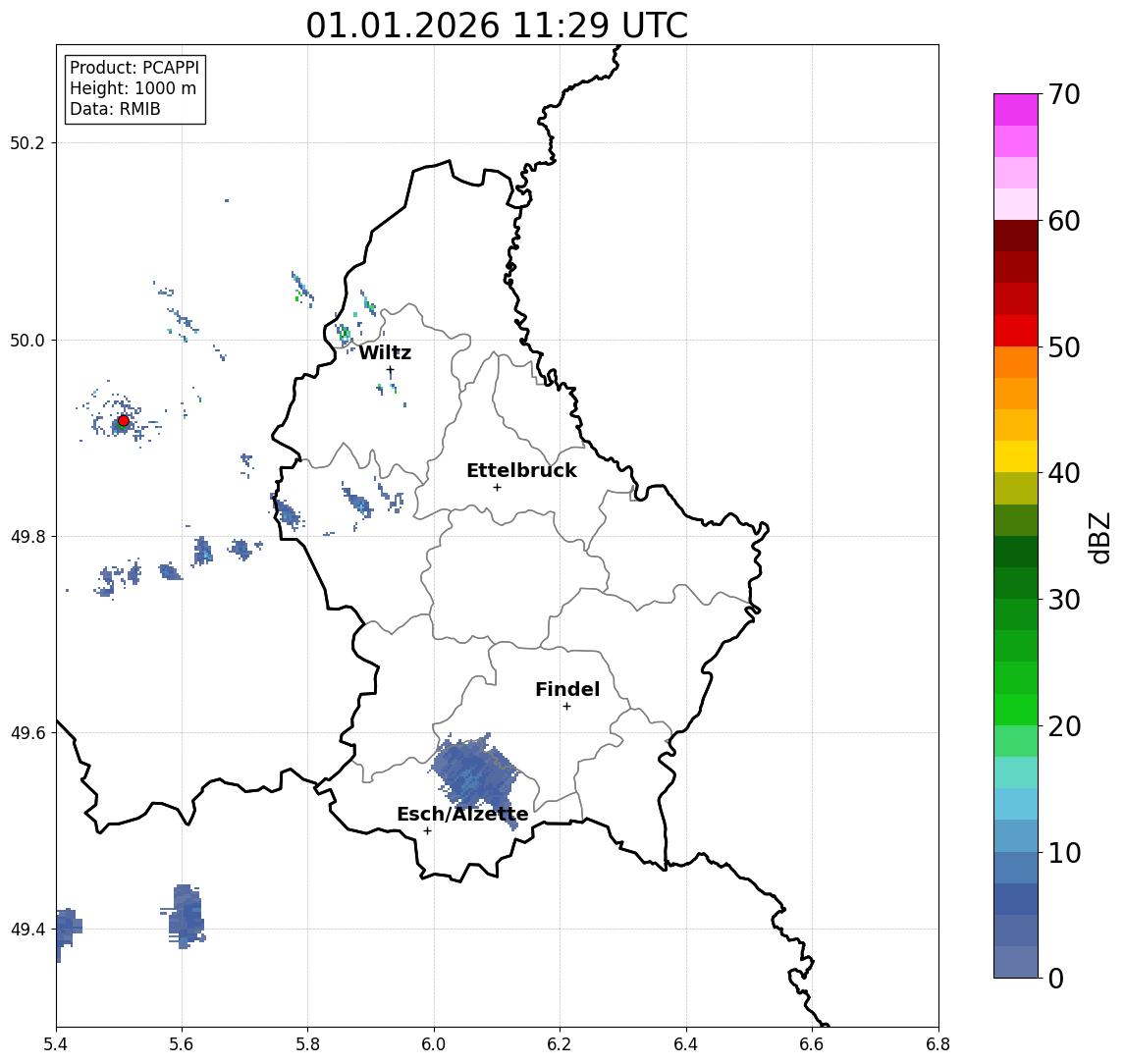Click the title 01.01.2026 11:29 UTC
The width and height of the screenshot is (1124, 1064).
[x=497, y=26]
